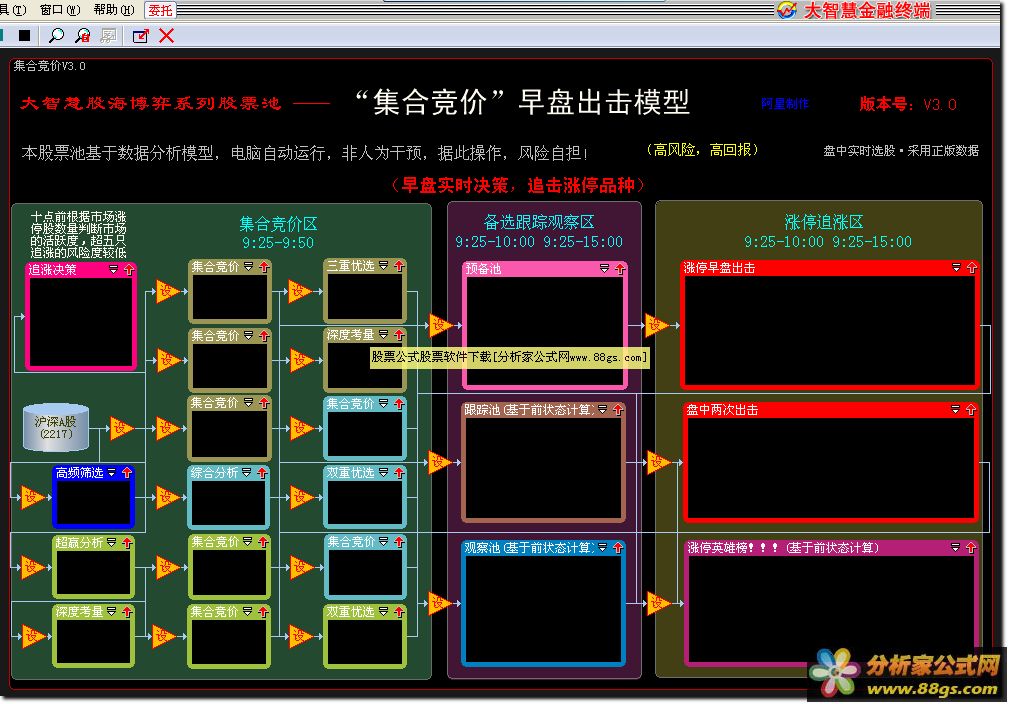The height and width of the screenshot is (704, 1009).
Task: Click the 设 arrow feeding 涨停英雄榜 box
Action: click(658, 603)
